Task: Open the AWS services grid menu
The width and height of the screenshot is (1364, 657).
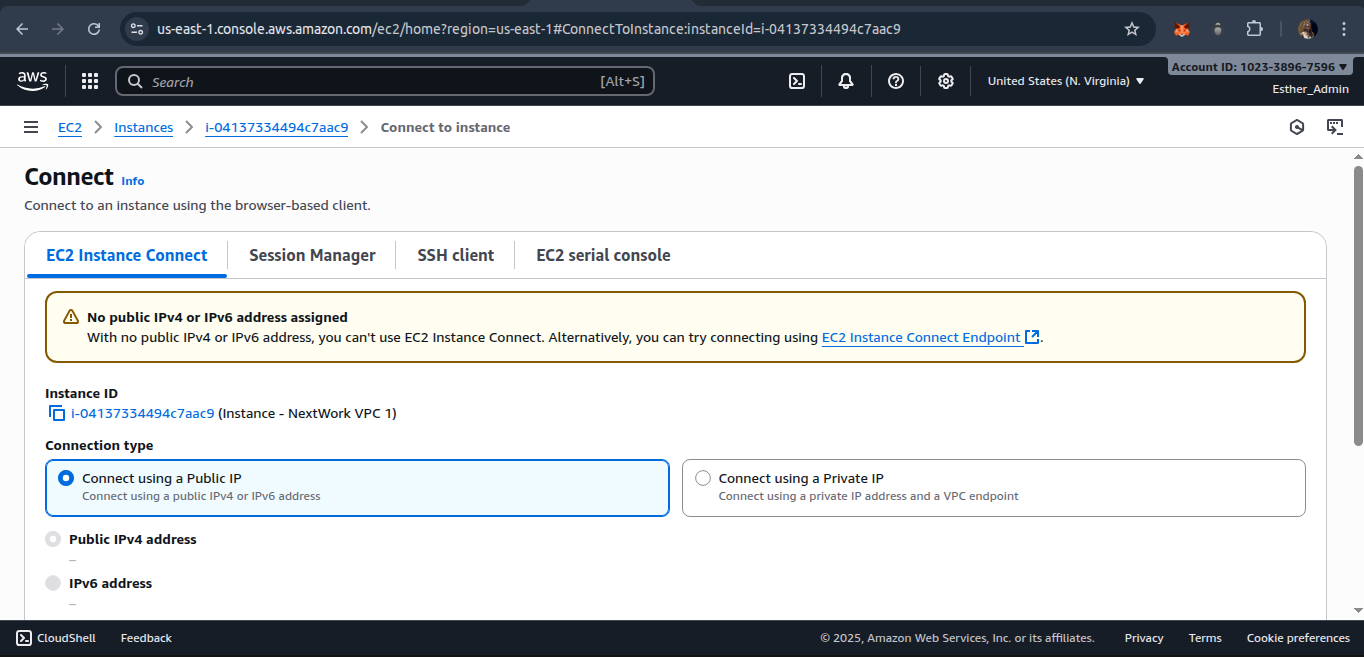Action: point(90,81)
